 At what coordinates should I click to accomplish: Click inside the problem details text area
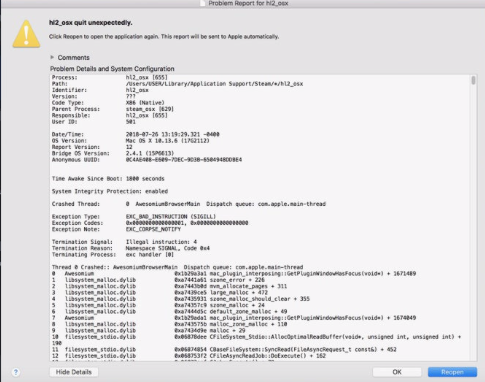click(260, 218)
